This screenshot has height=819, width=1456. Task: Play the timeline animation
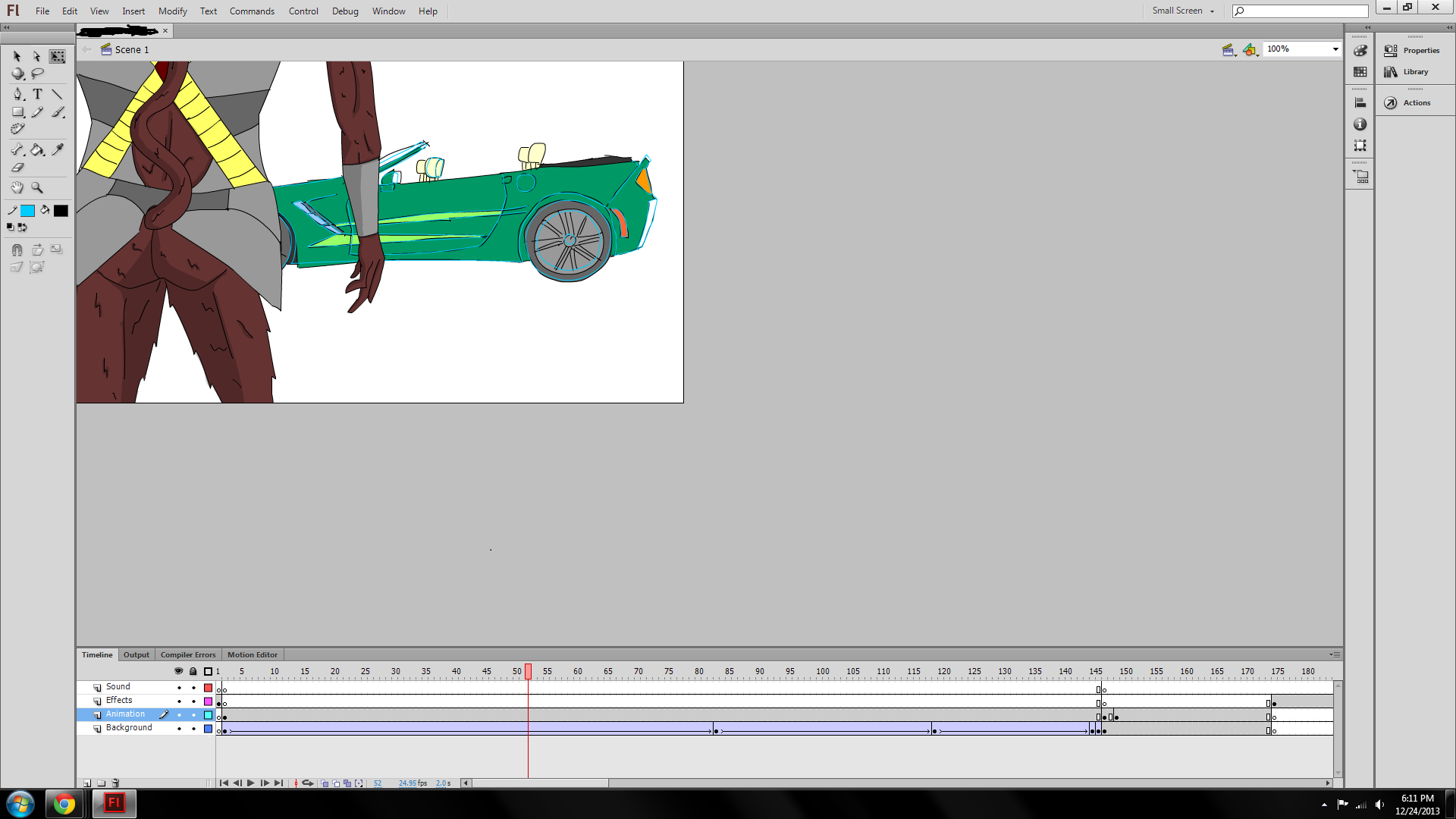251,783
